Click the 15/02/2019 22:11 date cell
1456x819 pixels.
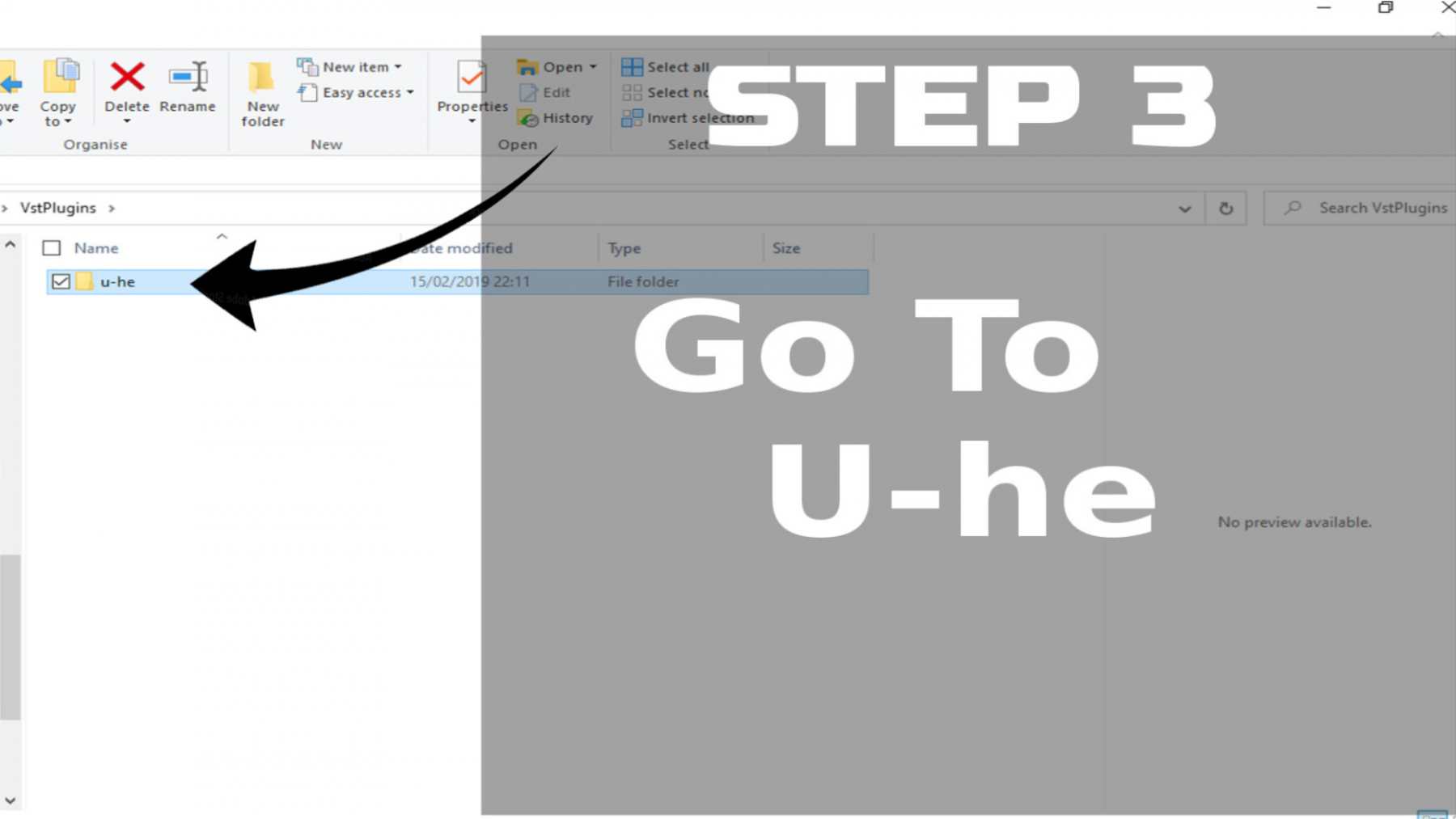coord(470,281)
